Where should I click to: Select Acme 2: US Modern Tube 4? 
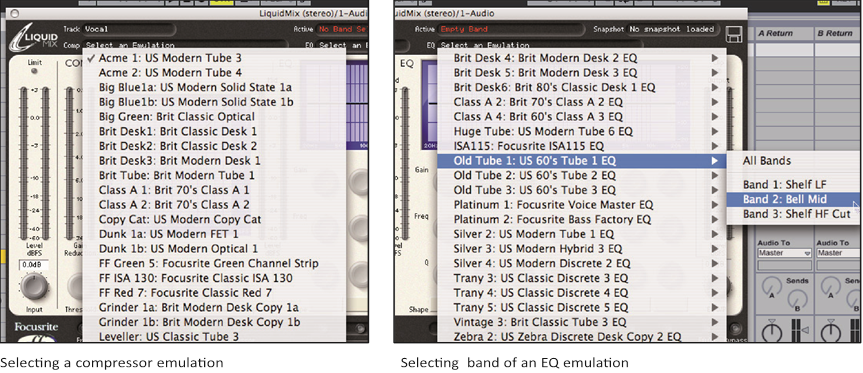pyautogui.click(x=215, y=72)
